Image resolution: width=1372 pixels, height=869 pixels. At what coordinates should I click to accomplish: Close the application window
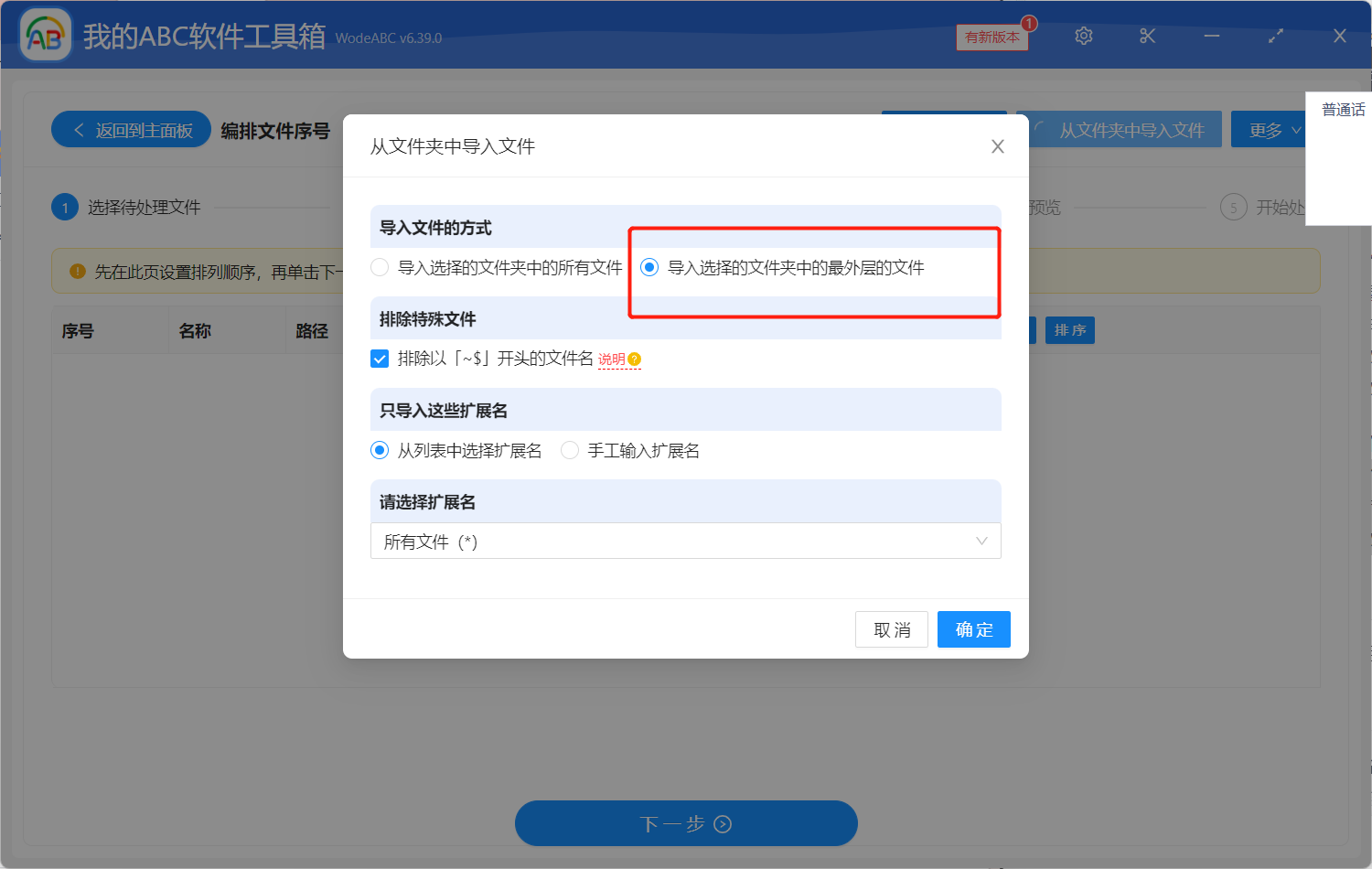(x=1340, y=36)
